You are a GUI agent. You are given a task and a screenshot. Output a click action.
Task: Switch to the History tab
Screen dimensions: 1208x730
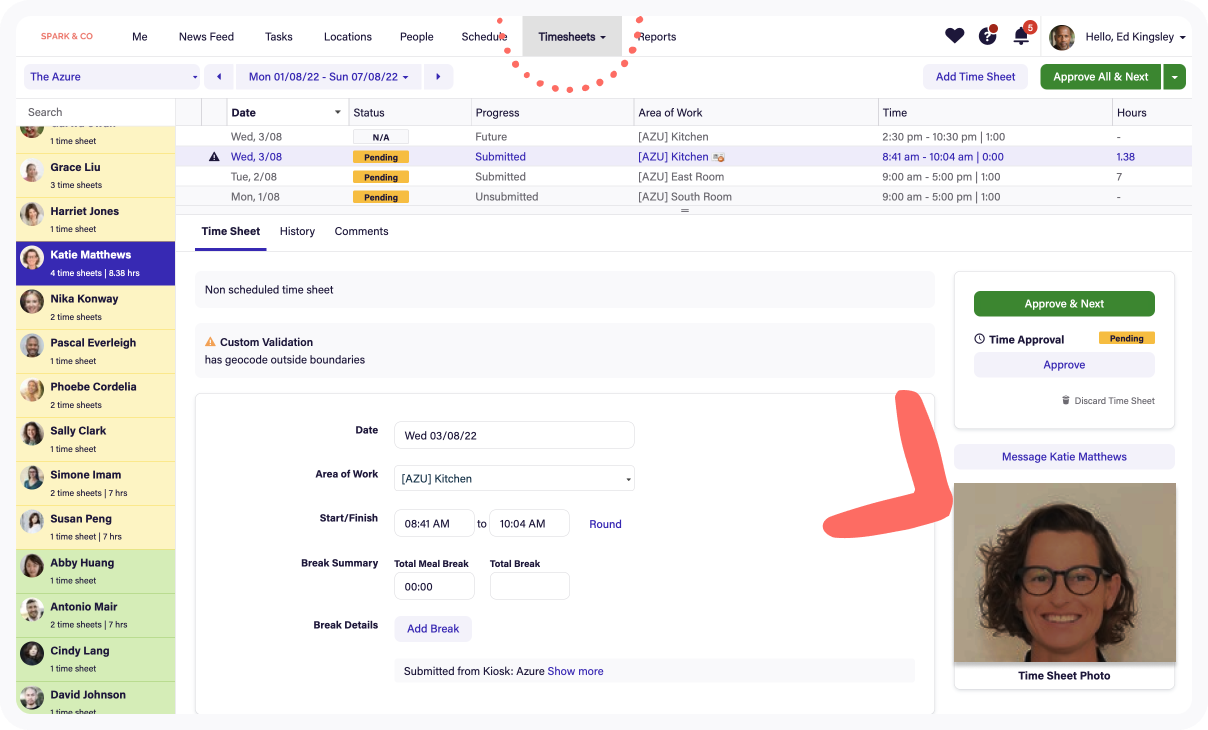(x=297, y=231)
